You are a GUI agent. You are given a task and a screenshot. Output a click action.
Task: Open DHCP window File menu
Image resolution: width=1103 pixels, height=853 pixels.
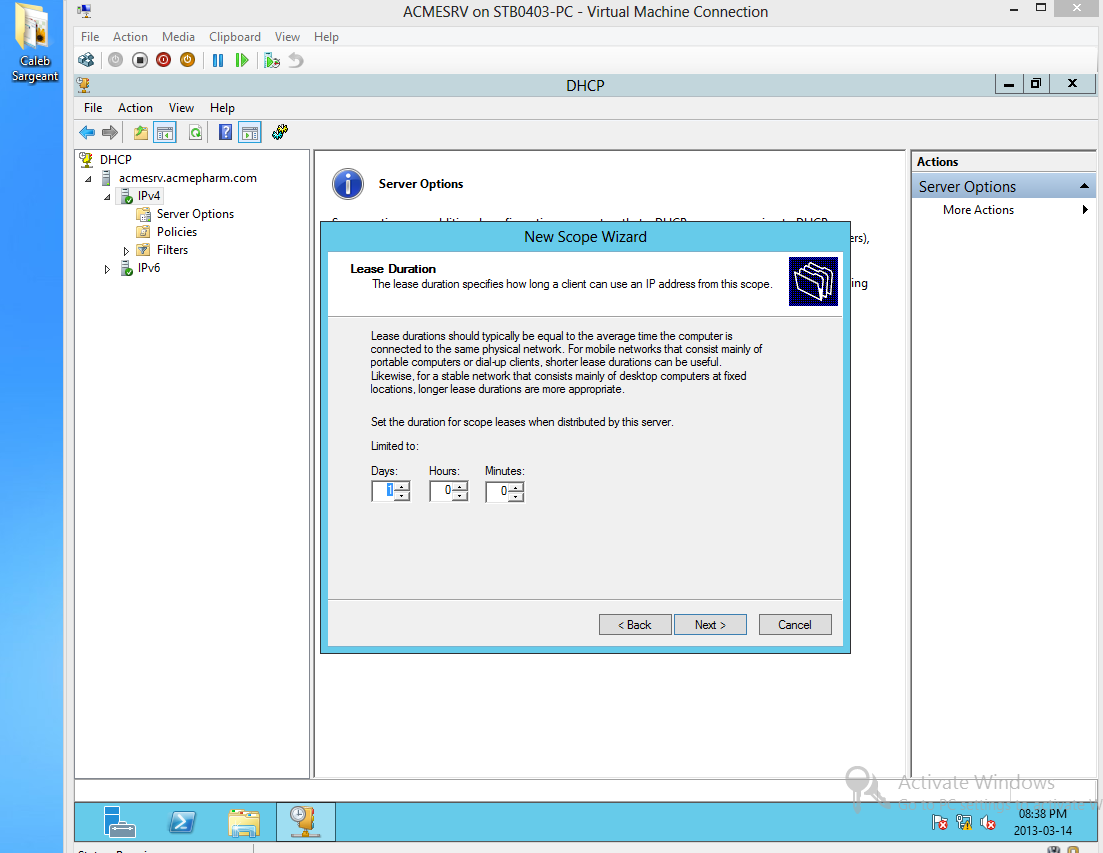[93, 108]
